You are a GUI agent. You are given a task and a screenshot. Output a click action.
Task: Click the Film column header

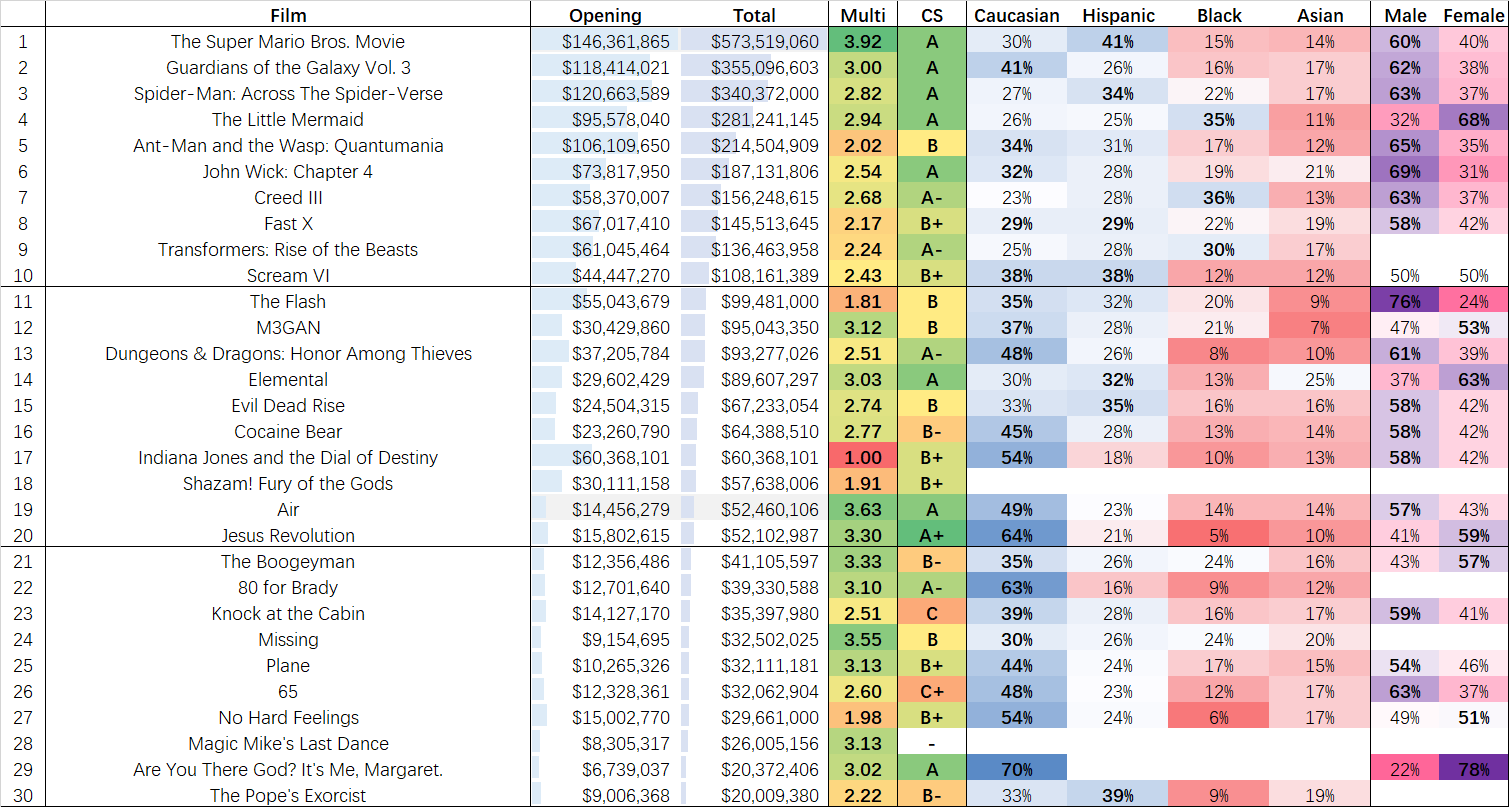(288, 15)
